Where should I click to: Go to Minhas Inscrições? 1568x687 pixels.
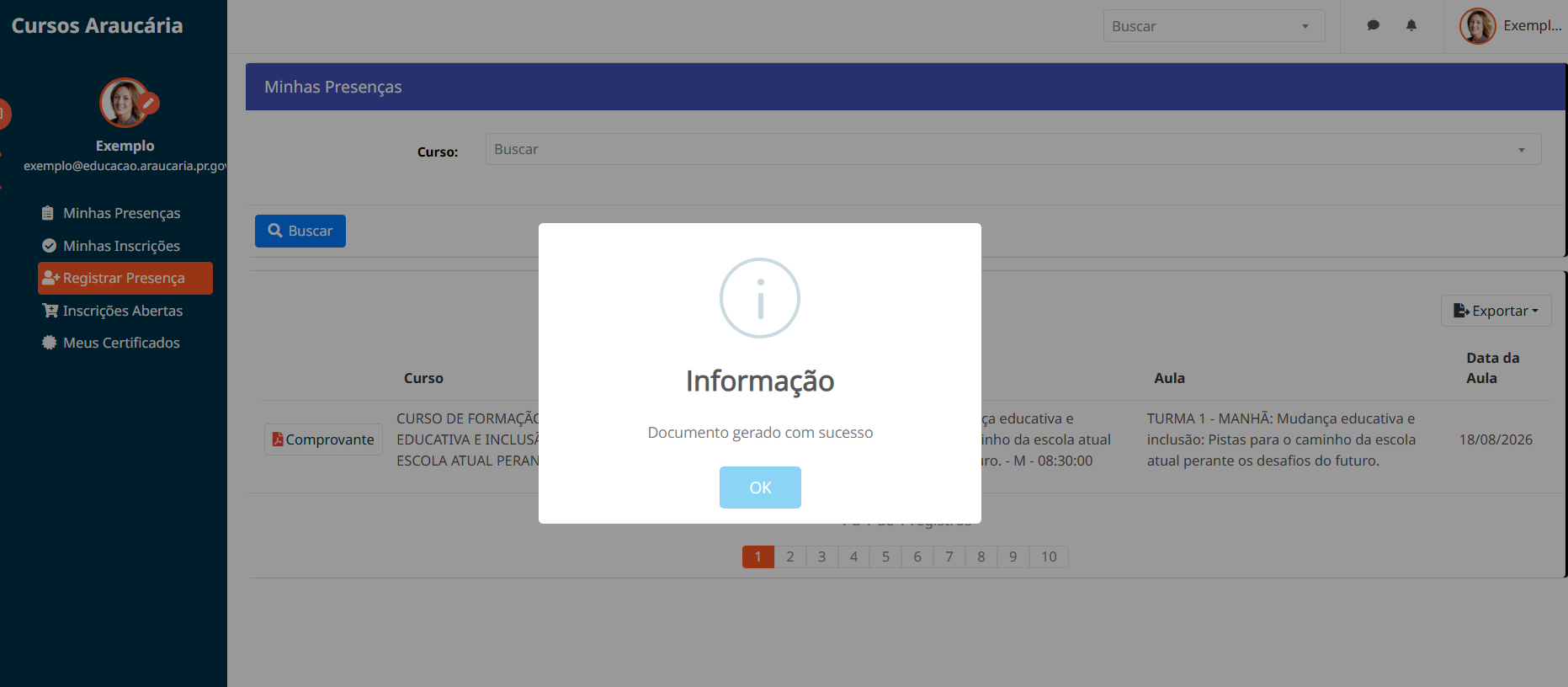point(122,246)
